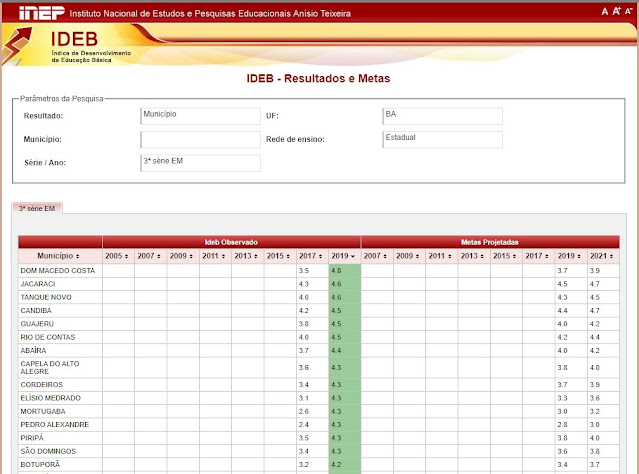
Task: Open the Série / Ano field showing 3ª série EM
Action: pyautogui.click(x=200, y=163)
